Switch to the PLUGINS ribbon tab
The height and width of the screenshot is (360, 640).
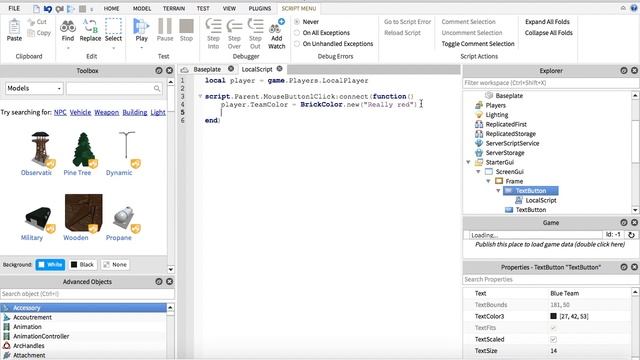(x=260, y=8)
